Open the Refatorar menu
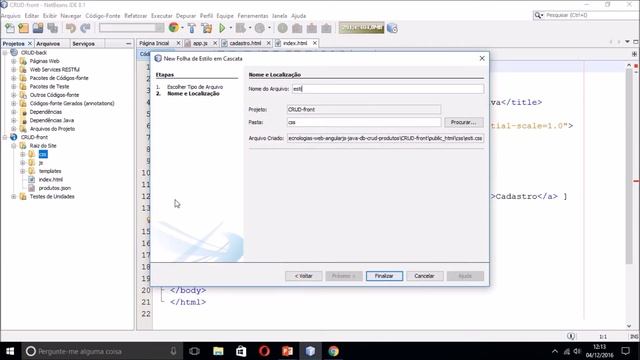This screenshot has width=640, height=360. [x=136, y=16]
